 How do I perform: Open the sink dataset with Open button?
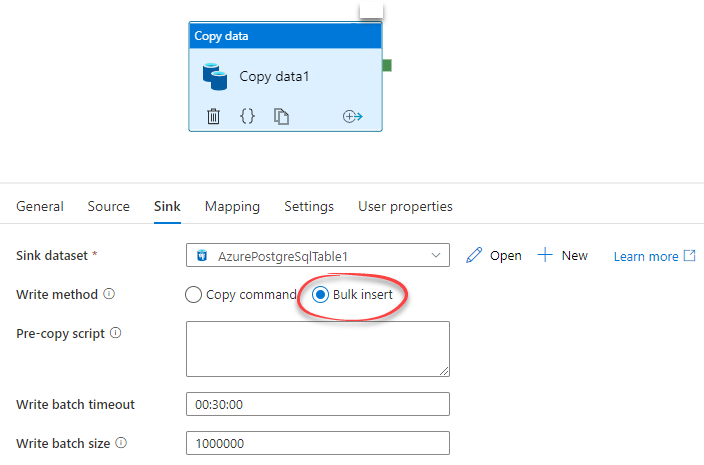[x=494, y=255]
